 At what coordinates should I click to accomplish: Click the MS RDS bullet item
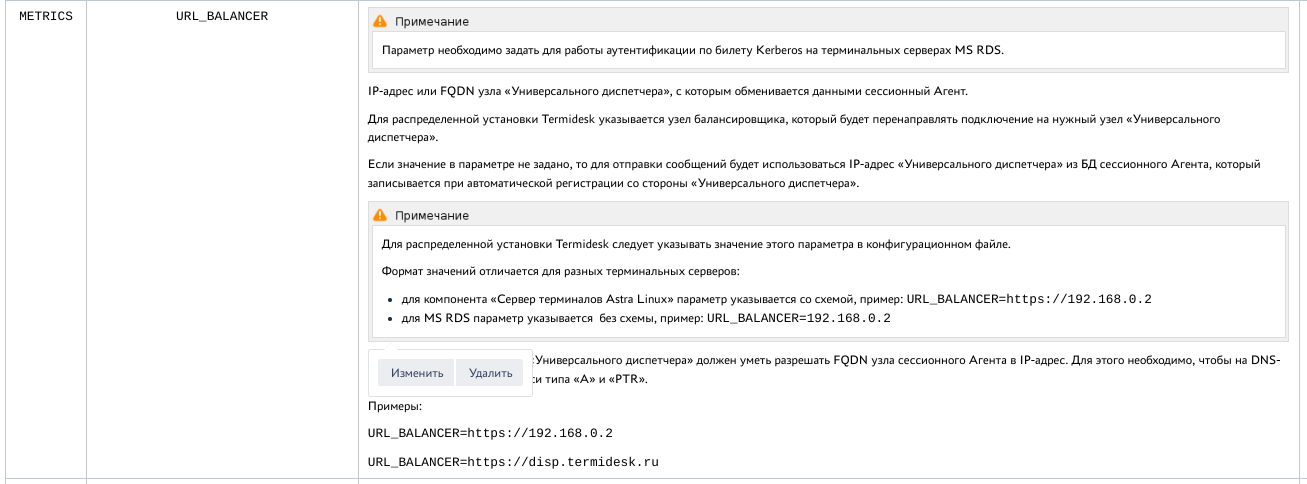pos(645,318)
